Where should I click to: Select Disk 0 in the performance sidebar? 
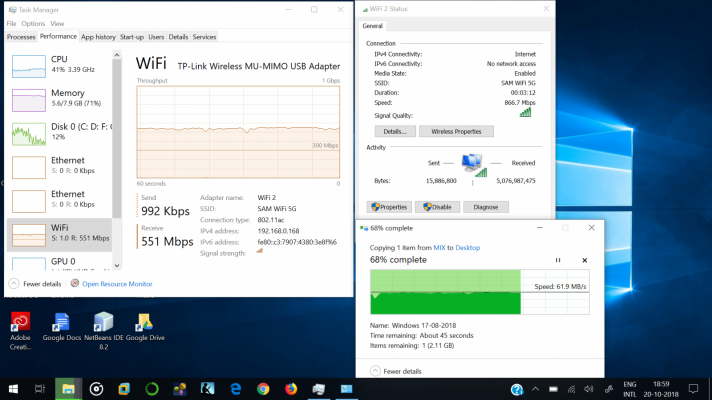click(x=59, y=133)
